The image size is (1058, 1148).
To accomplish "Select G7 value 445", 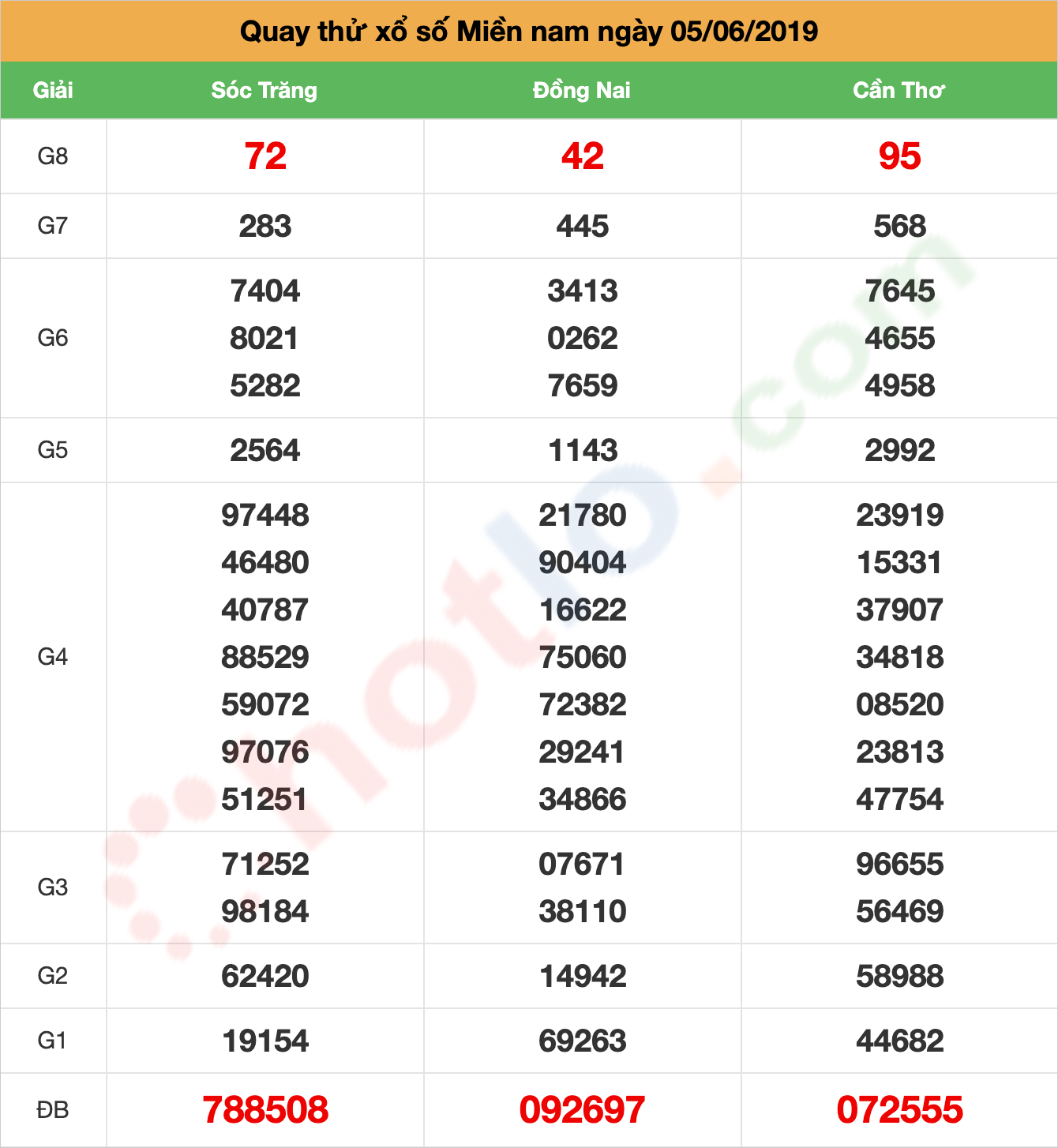I will [583, 227].
